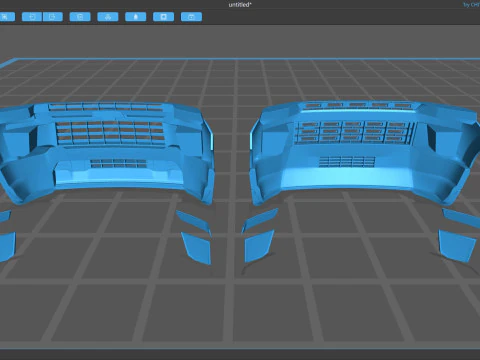Viewport: 480px width, 360px height.
Task: Select upper flat panel piece beneath left bumper's right end
Action: [x=194, y=222]
